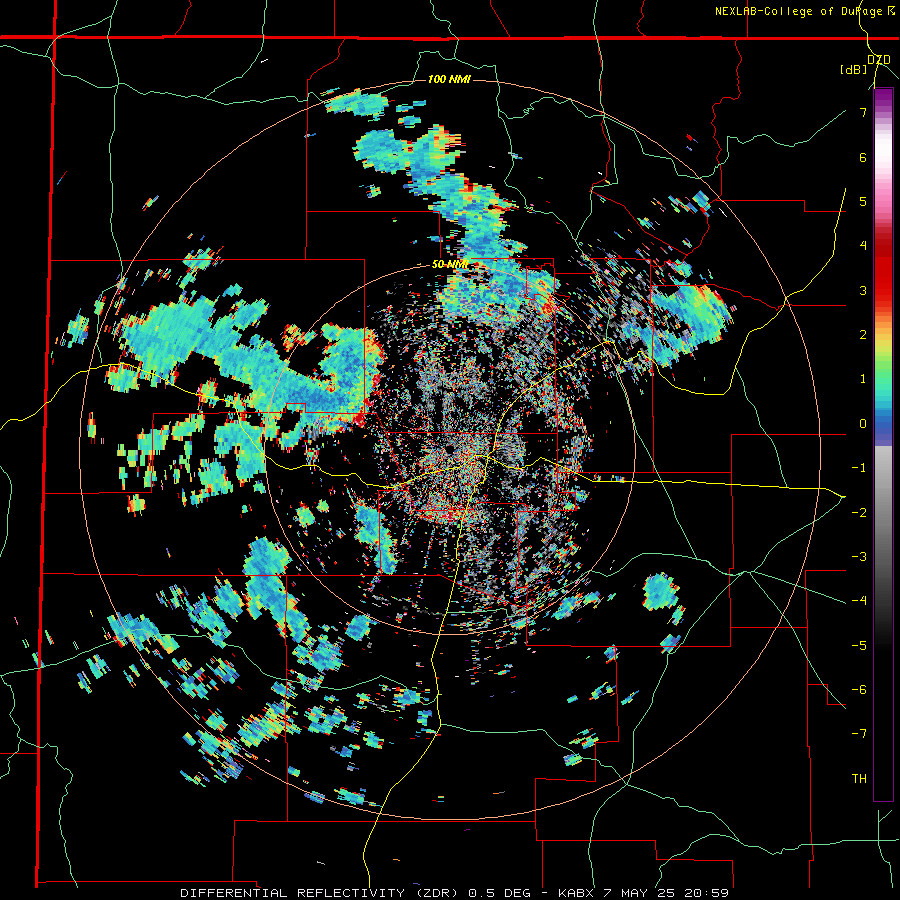Click the 100 NMI range ring label
The height and width of the screenshot is (900, 900).
coord(449,79)
